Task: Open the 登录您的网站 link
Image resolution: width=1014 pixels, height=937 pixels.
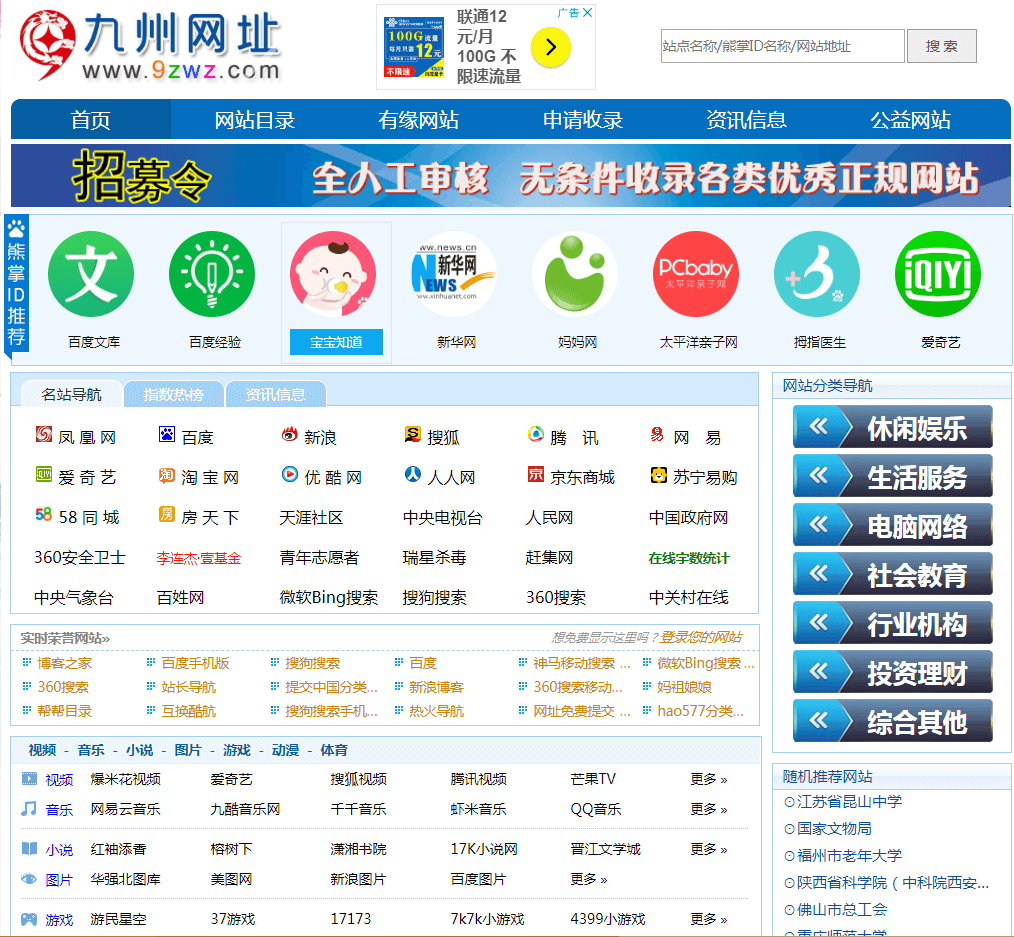Action: tap(700, 637)
